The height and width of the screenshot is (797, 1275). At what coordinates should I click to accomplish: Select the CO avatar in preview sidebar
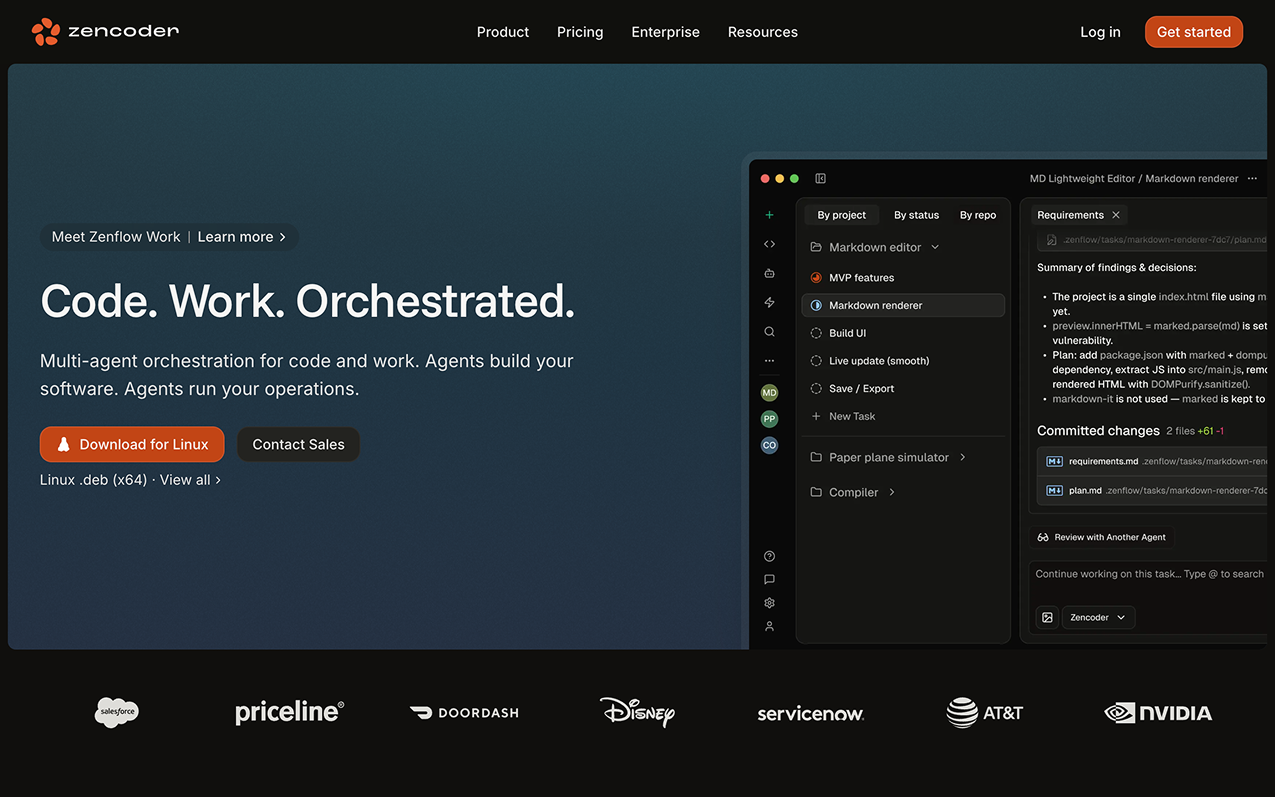(x=769, y=445)
